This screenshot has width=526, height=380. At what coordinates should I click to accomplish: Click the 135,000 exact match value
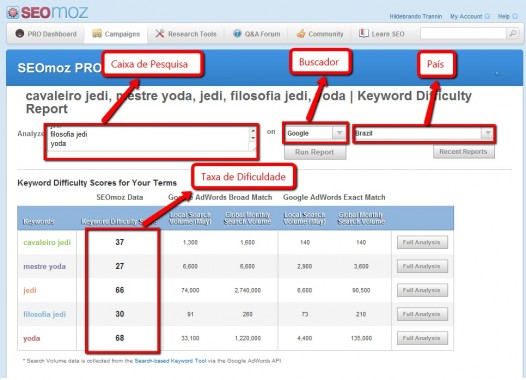[361, 338]
